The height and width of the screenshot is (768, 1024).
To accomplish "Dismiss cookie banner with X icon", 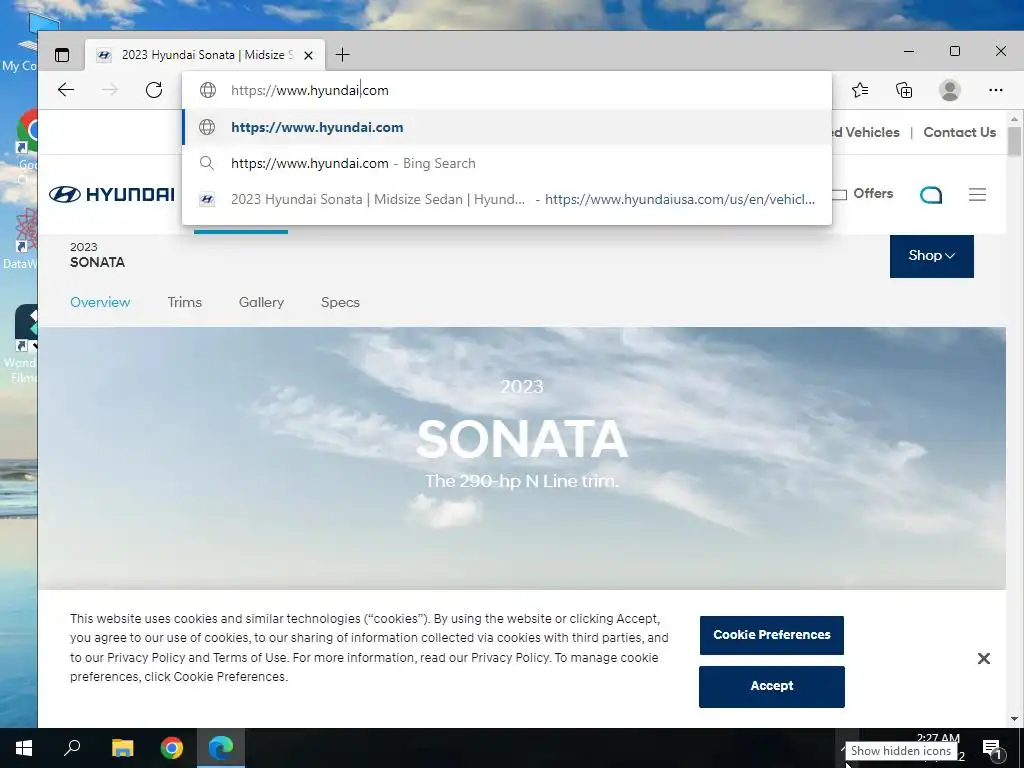I will tap(984, 658).
